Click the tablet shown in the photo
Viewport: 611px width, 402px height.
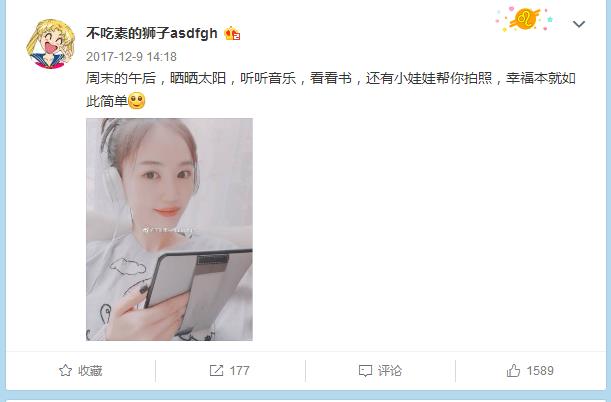tap(199, 290)
